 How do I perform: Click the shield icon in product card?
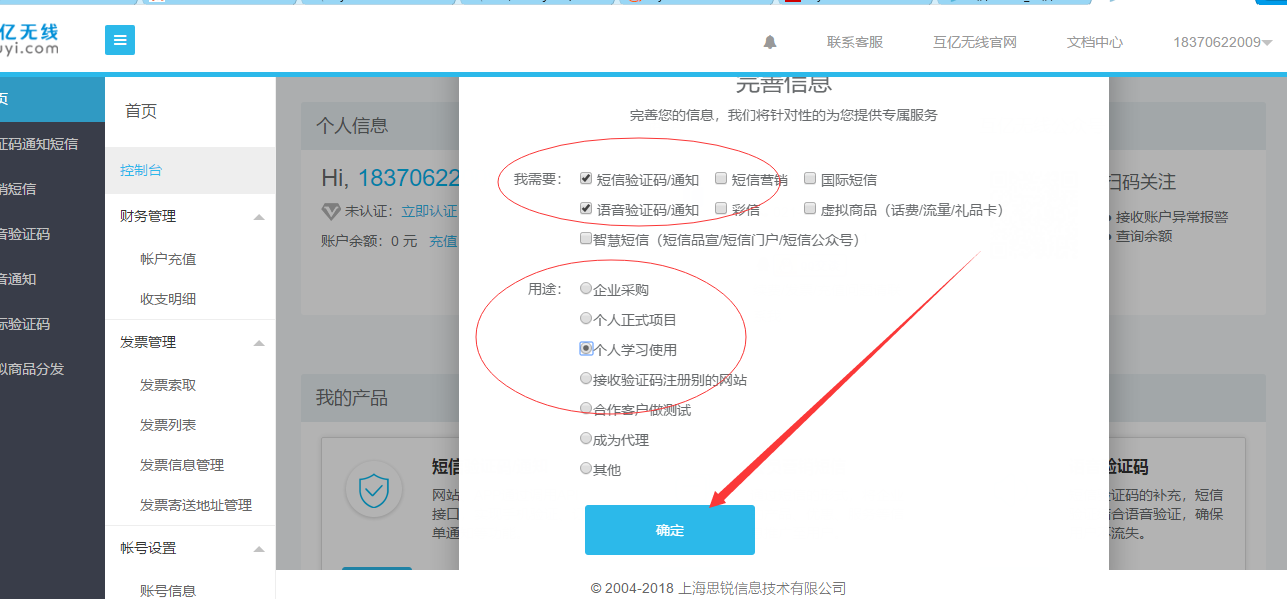pos(374,490)
